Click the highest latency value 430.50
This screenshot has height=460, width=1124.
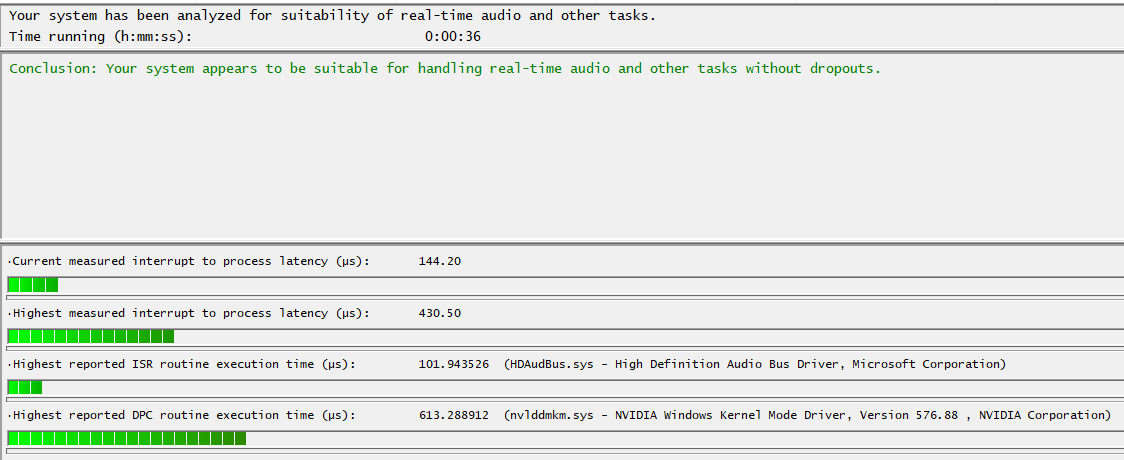coord(439,313)
